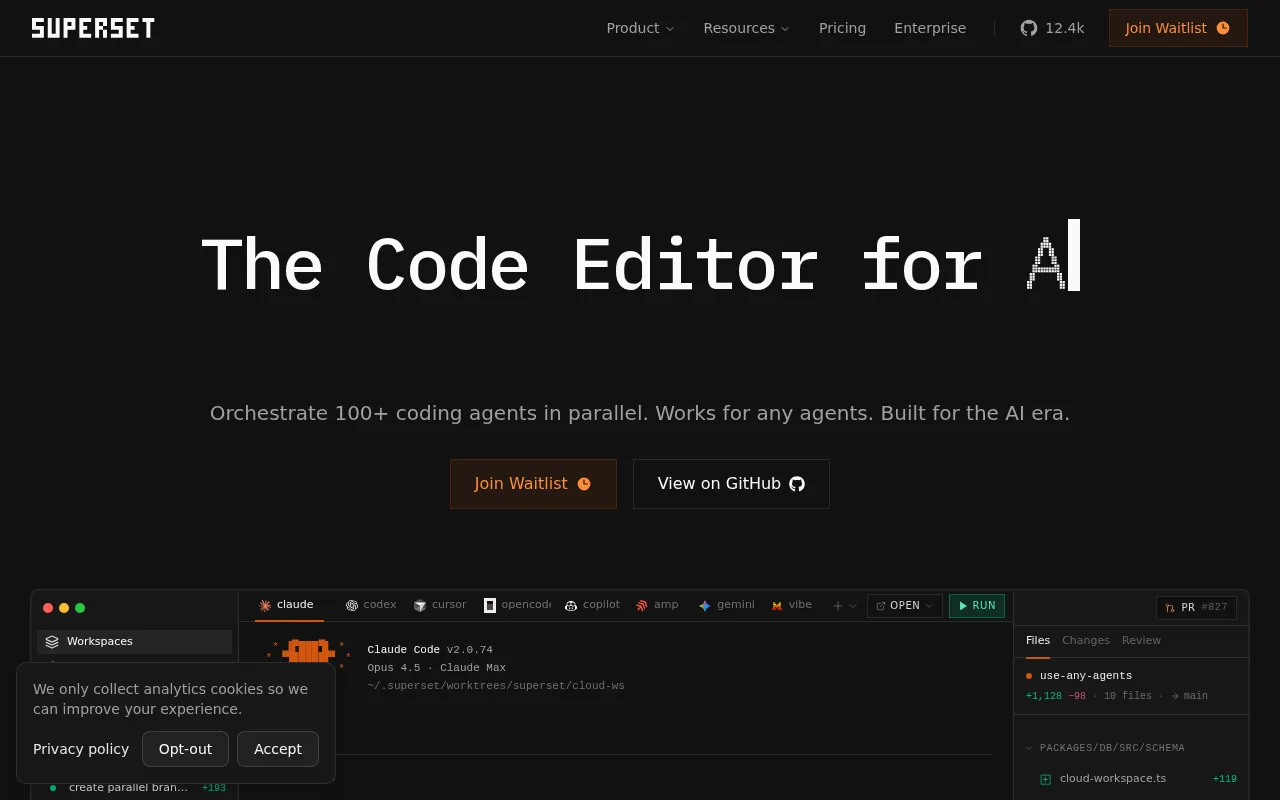Click the "10 files" count text
This screenshot has width=1280, height=800.
1128,696
